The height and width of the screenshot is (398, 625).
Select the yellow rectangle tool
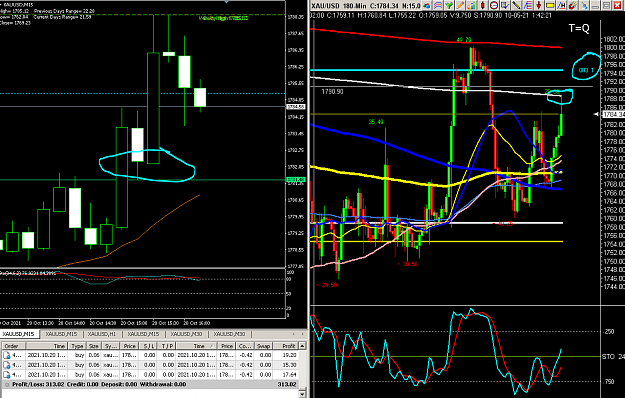point(550,6)
